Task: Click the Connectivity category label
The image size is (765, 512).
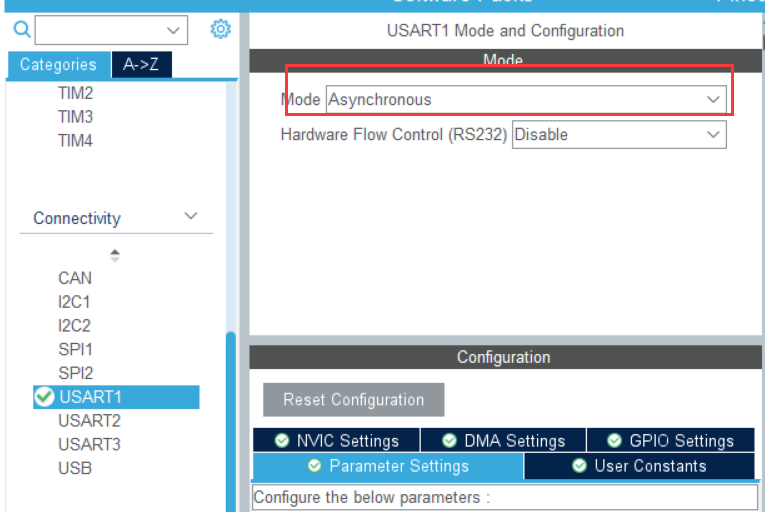Action: coord(77,218)
